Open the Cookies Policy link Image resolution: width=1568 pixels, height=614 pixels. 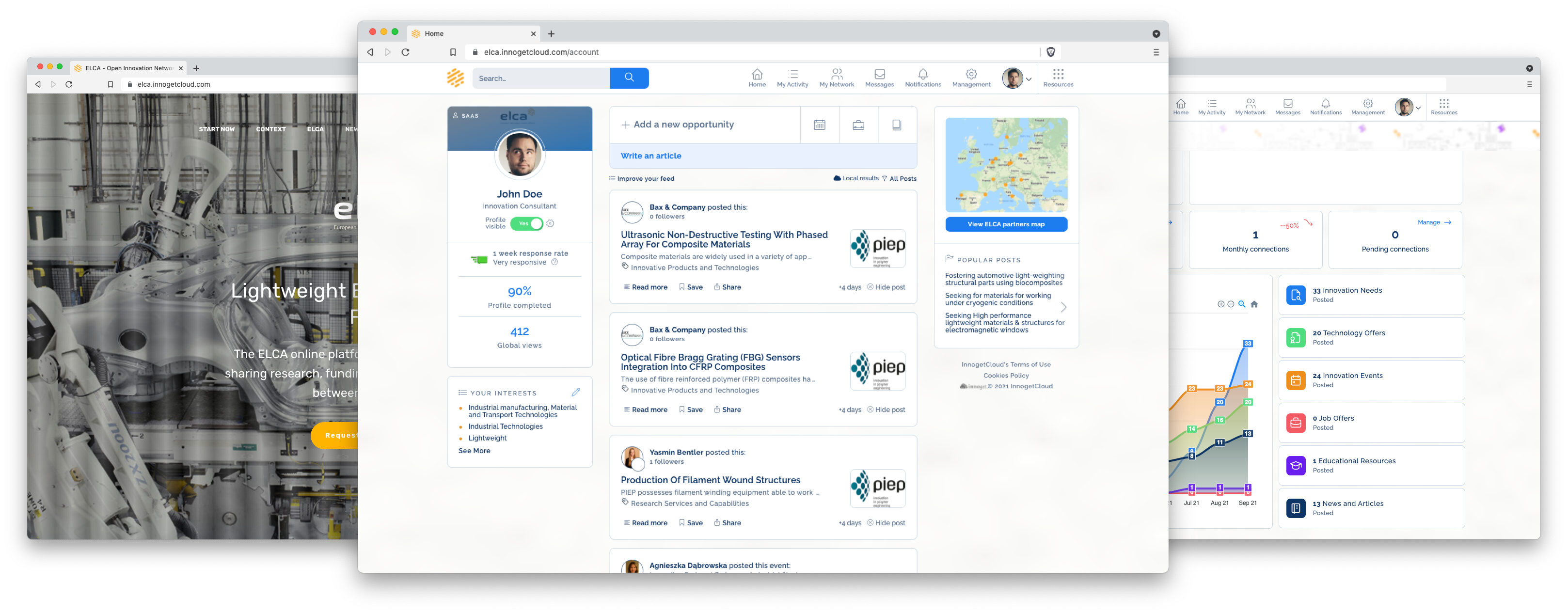point(1006,376)
